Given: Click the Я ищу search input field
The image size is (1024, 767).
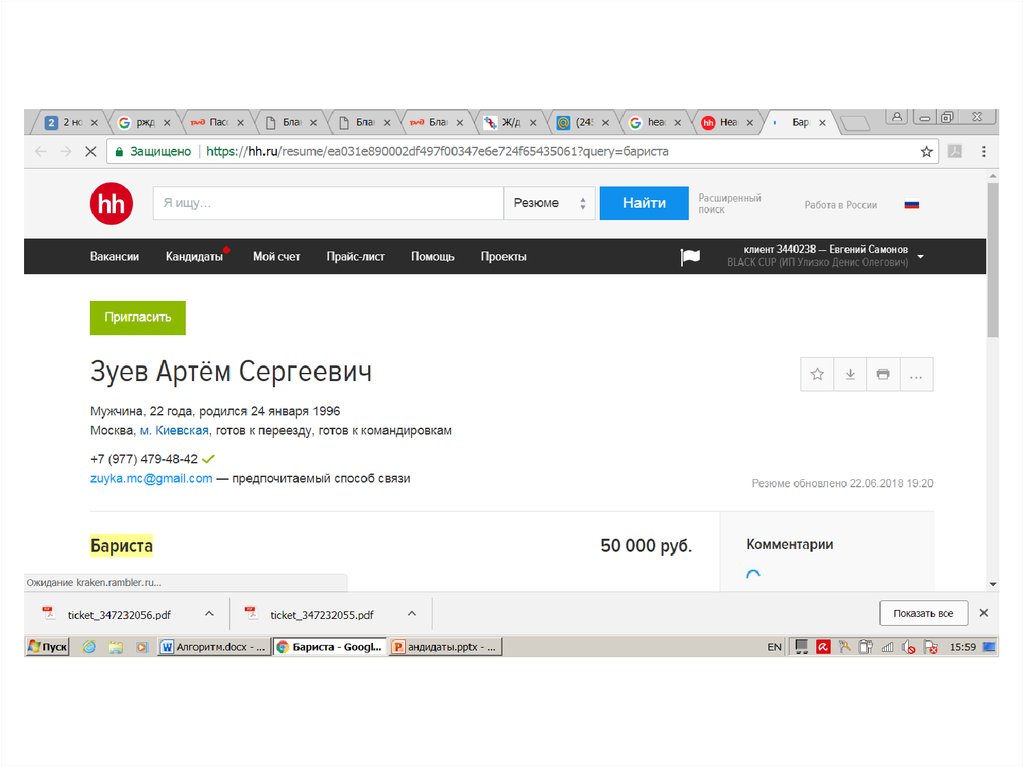Looking at the screenshot, I should click(328, 203).
